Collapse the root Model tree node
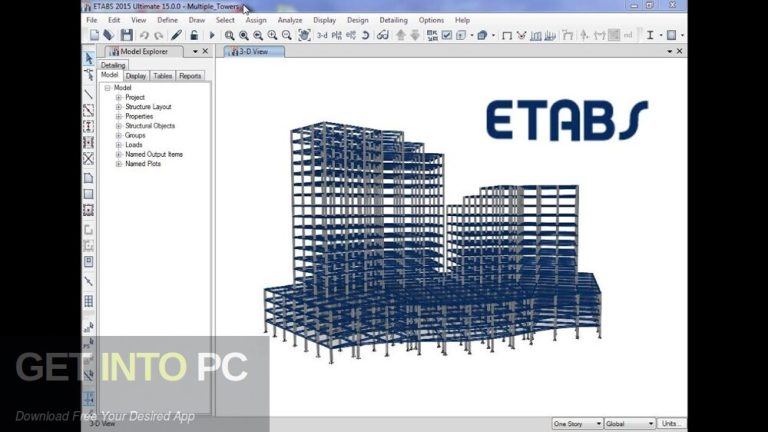This screenshot has height=432, width=768. [108, 88]
